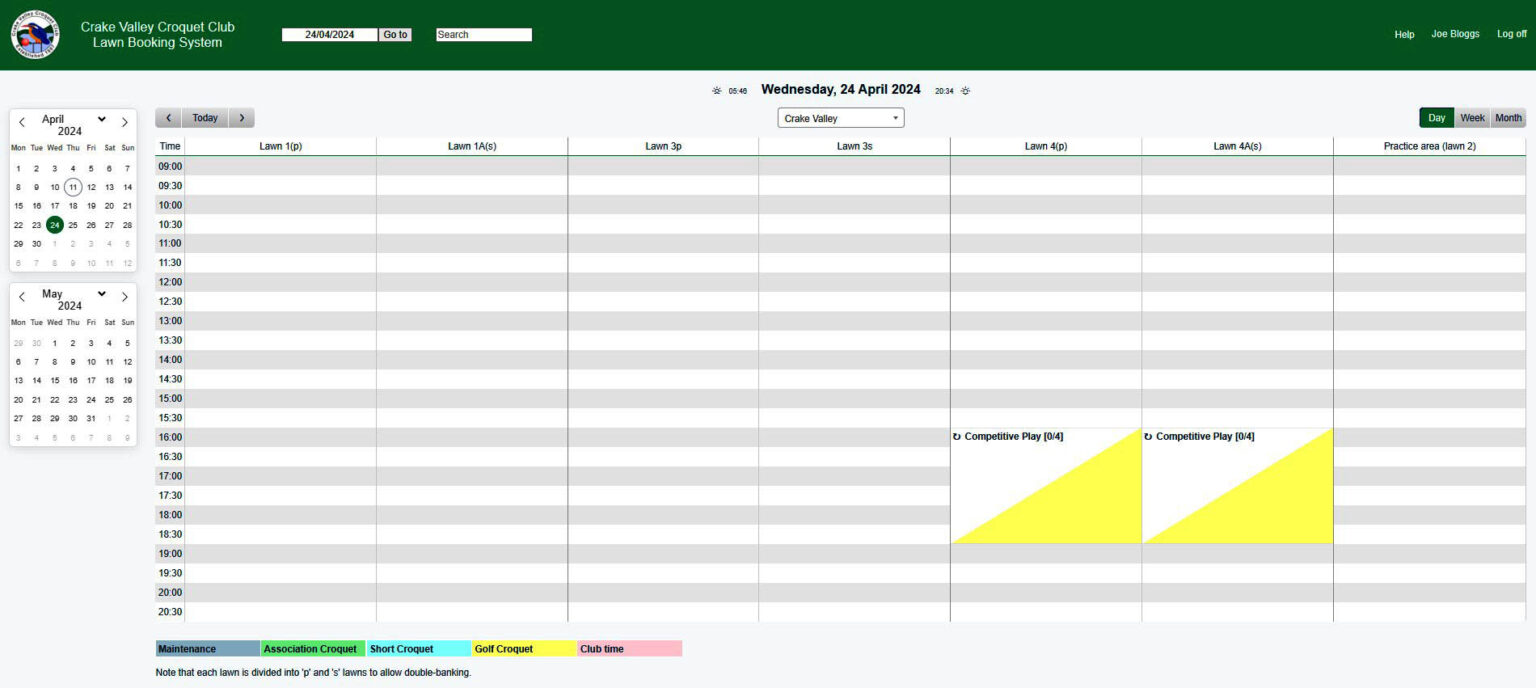The height and width of the screenshot is (688, 1536).
Task: Select May 15 in the mini calendar
Action: [x=54, y=380]
